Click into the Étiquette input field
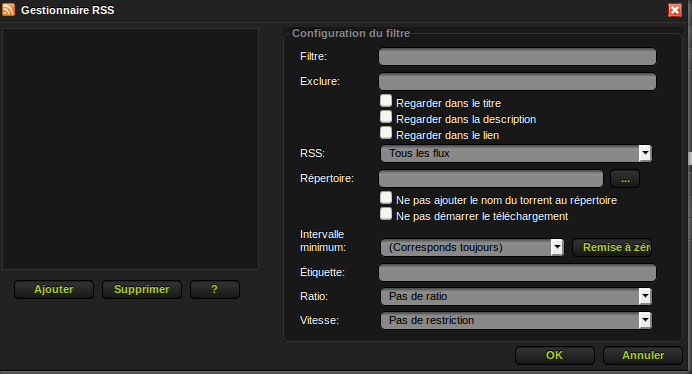Screen dimensions: 692x374 517,272
